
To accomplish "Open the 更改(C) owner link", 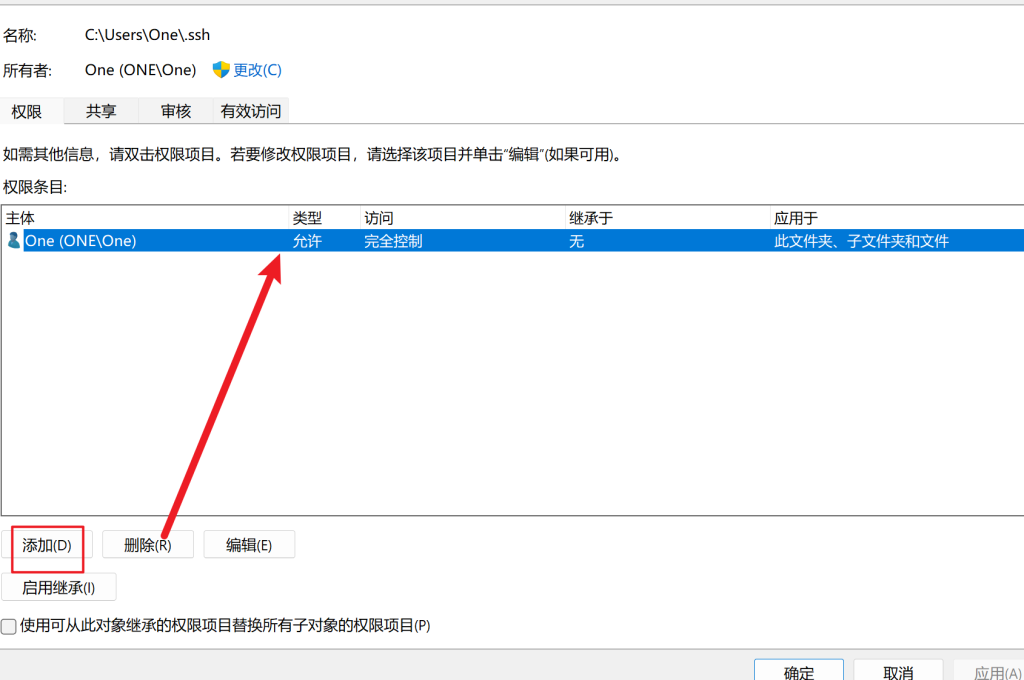I will [257, 70].
